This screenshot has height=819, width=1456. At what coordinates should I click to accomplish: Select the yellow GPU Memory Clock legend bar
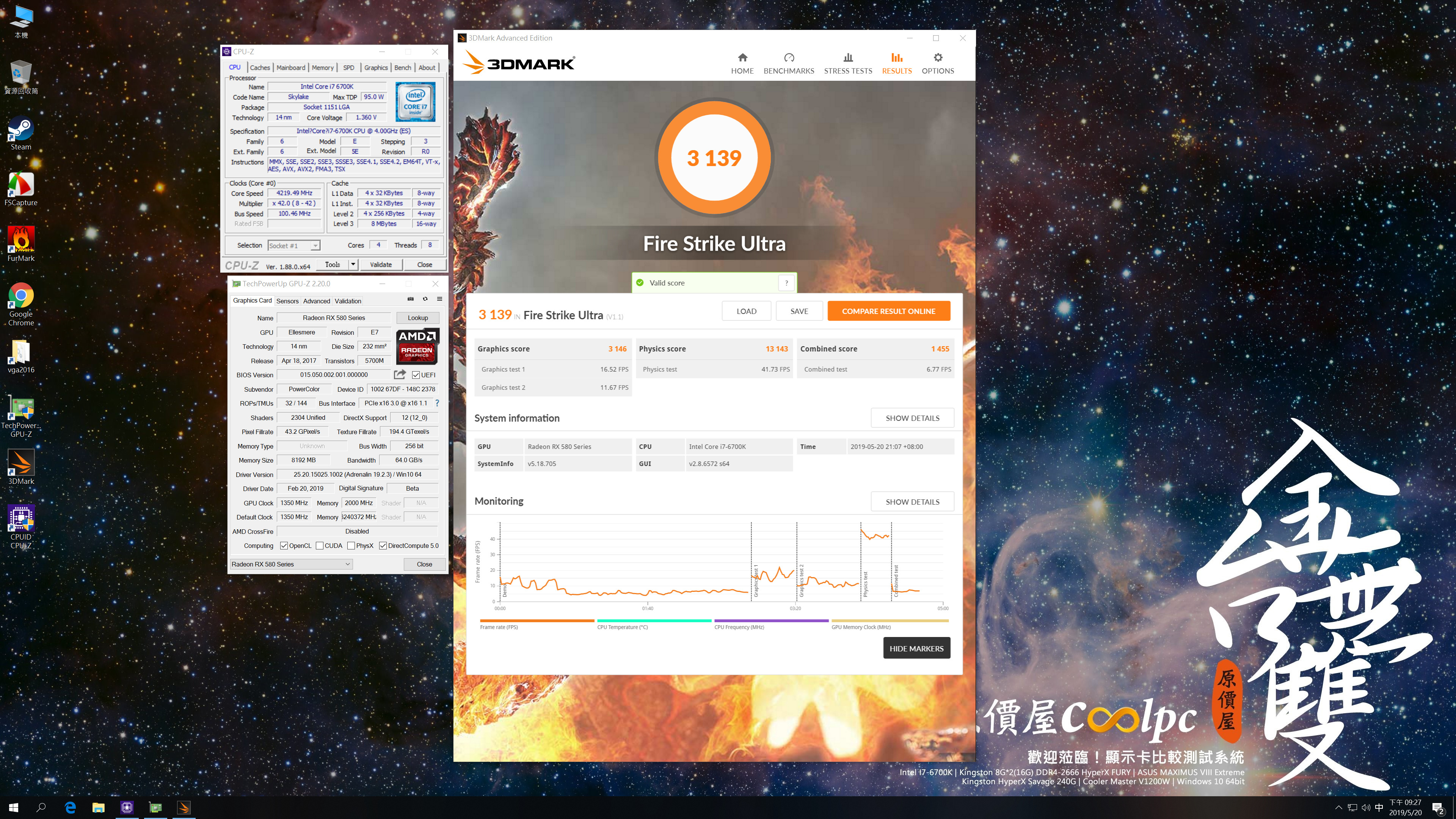pos(890,621)
